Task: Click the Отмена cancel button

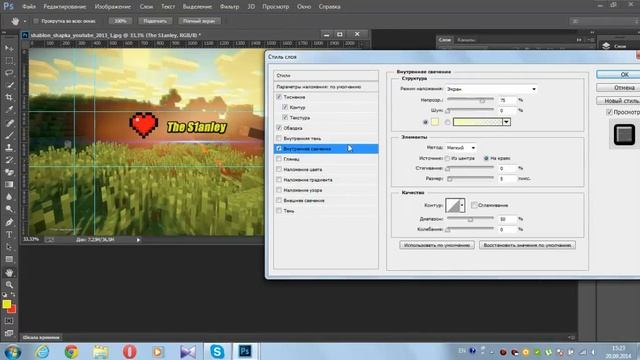Action: (x=618, y=87)
